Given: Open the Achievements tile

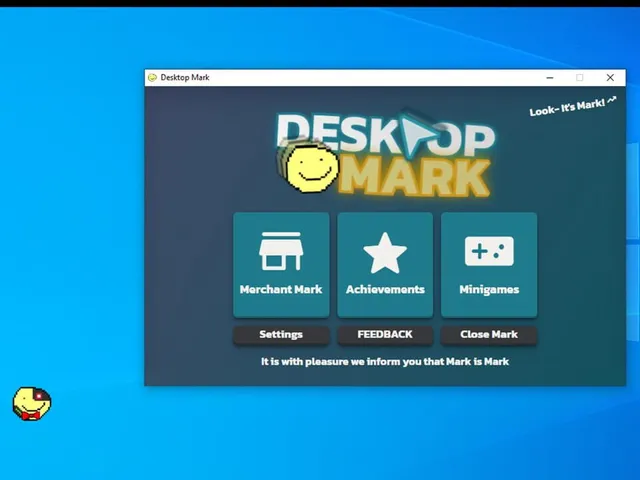Looking at the screenshot, I should pyautogui.click(x=385, y=264).
